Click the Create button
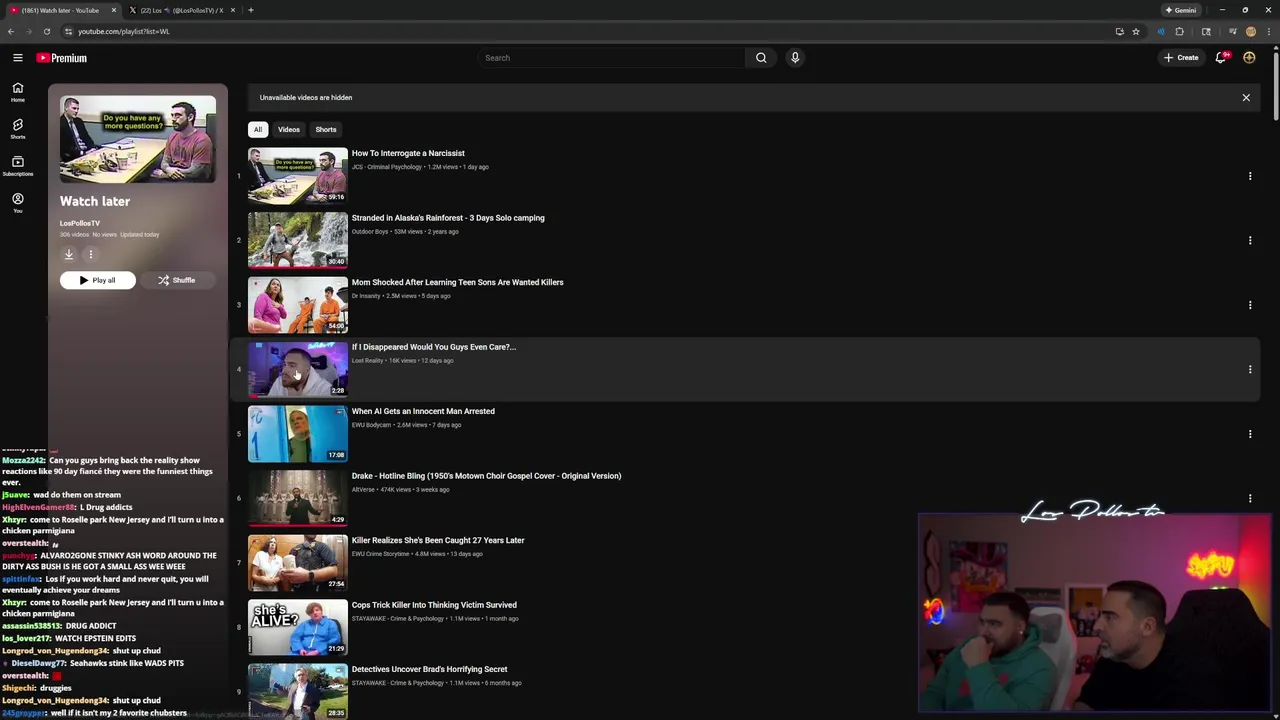This screenshot has width=1280, height=720. tap(1181, 58)
